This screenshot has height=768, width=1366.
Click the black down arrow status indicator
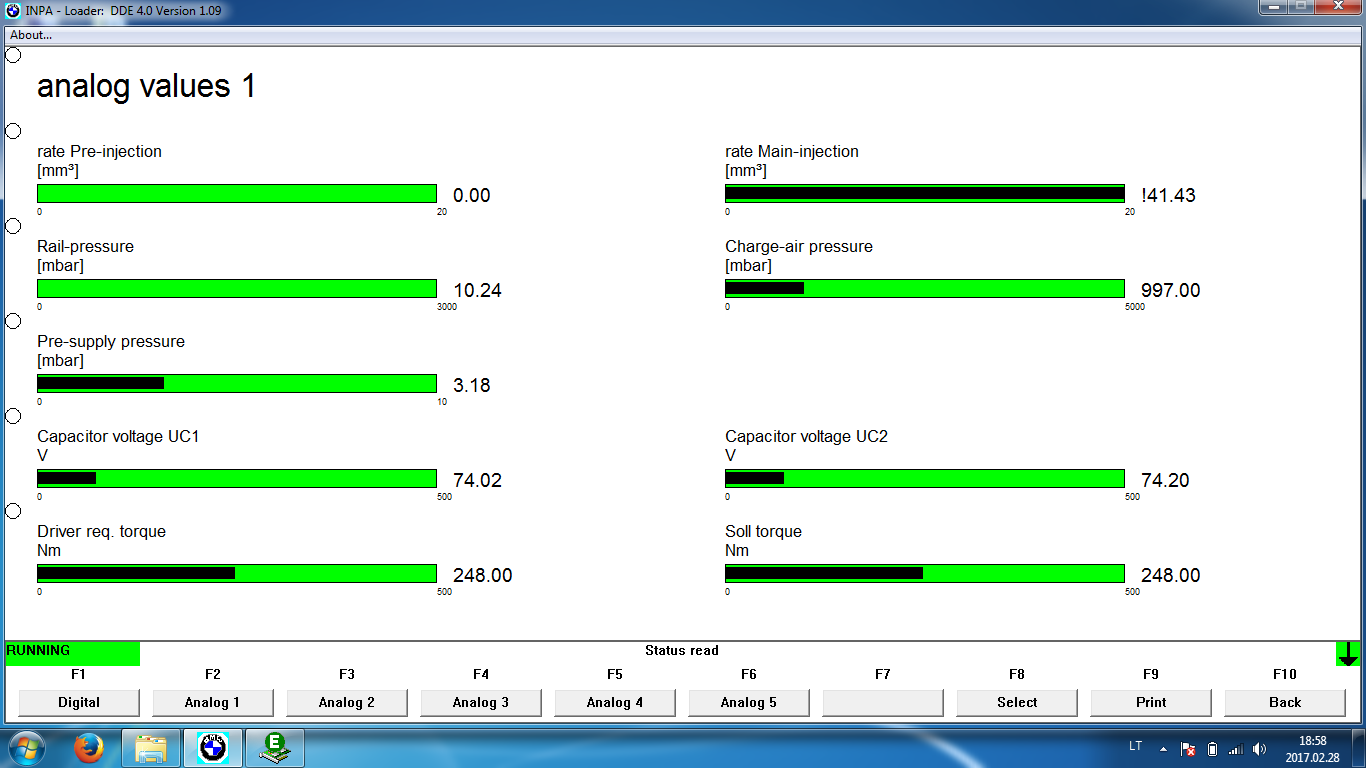click(1348, 654)
